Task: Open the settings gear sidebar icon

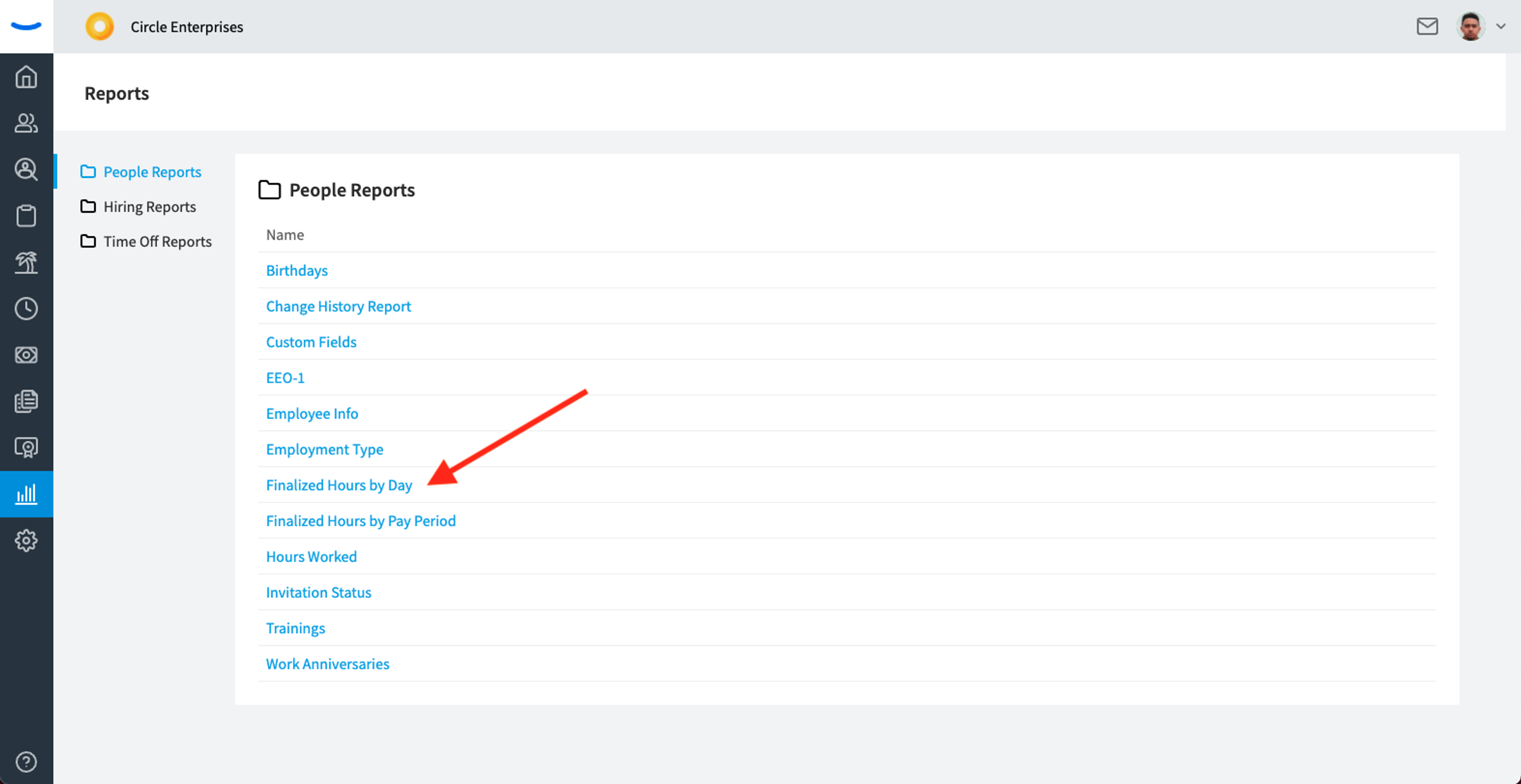Action: coord(26,540)
